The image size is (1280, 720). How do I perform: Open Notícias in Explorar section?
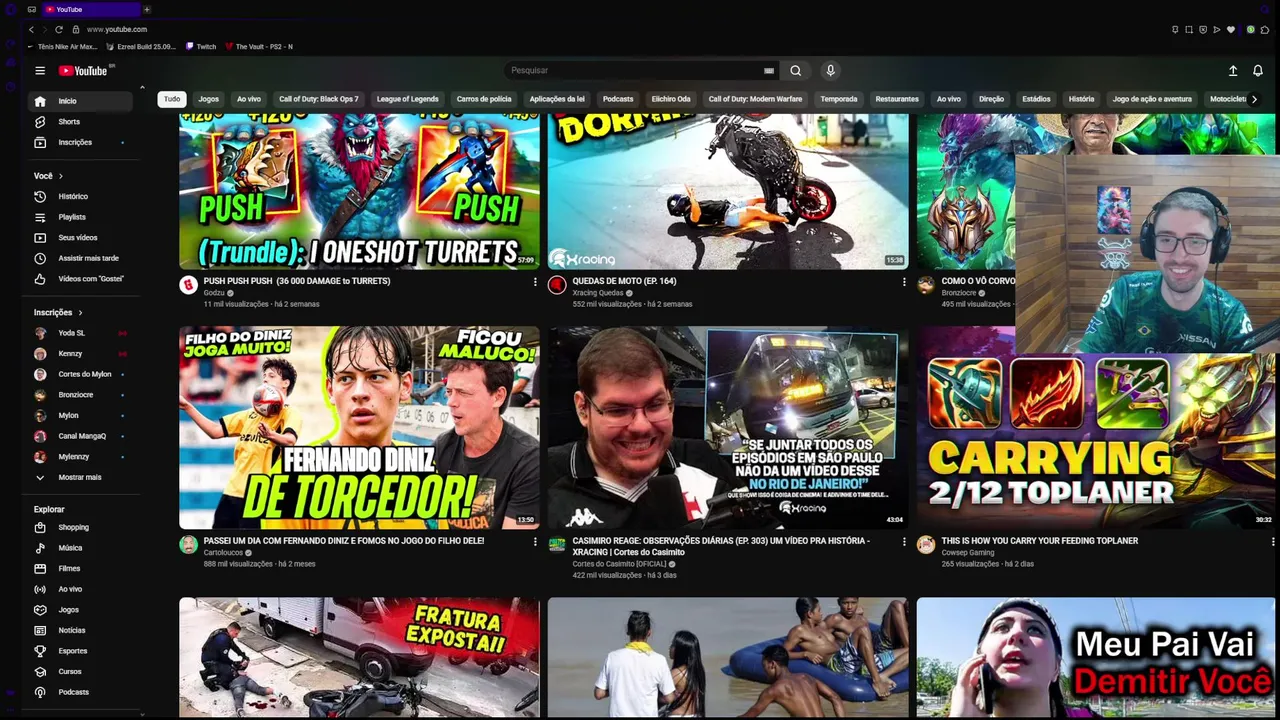pyautogui.click(x=80, y=630)
